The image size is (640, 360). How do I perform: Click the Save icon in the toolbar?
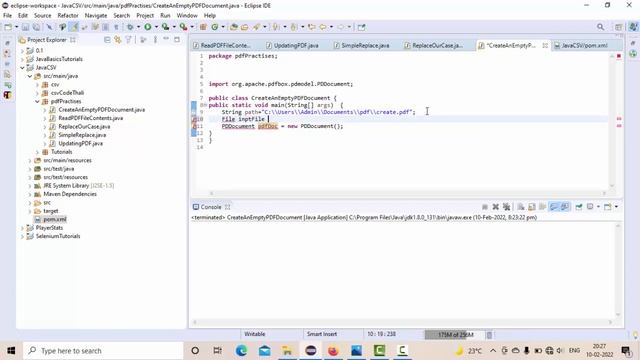point(25,27)
